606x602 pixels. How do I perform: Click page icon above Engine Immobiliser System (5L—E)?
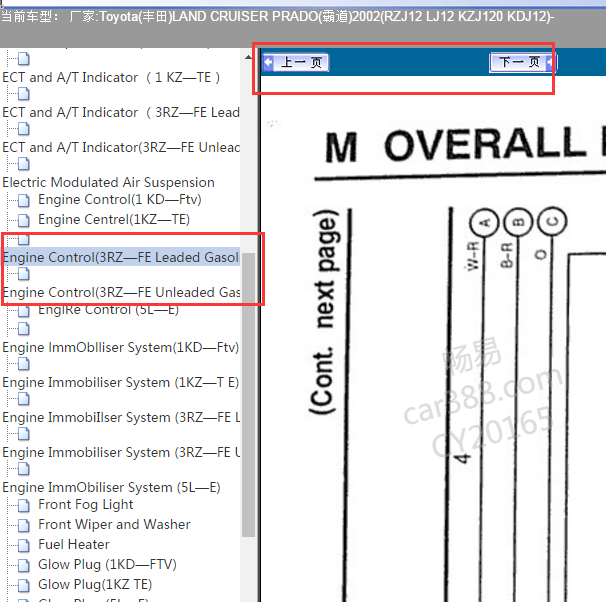pyautogui.click(x=24, y=469)
